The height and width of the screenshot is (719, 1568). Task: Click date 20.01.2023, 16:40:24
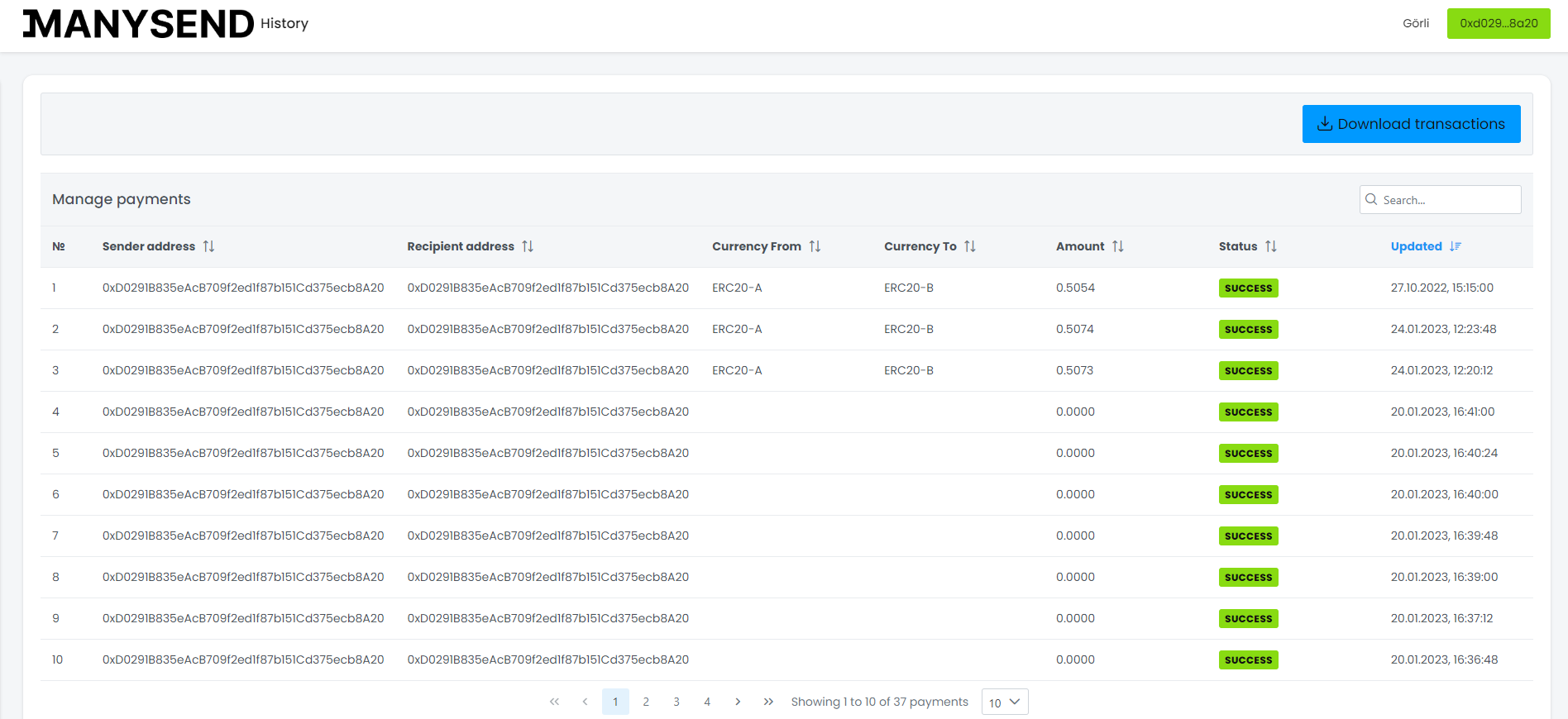pyautogui.click(x=1445, y=453)
